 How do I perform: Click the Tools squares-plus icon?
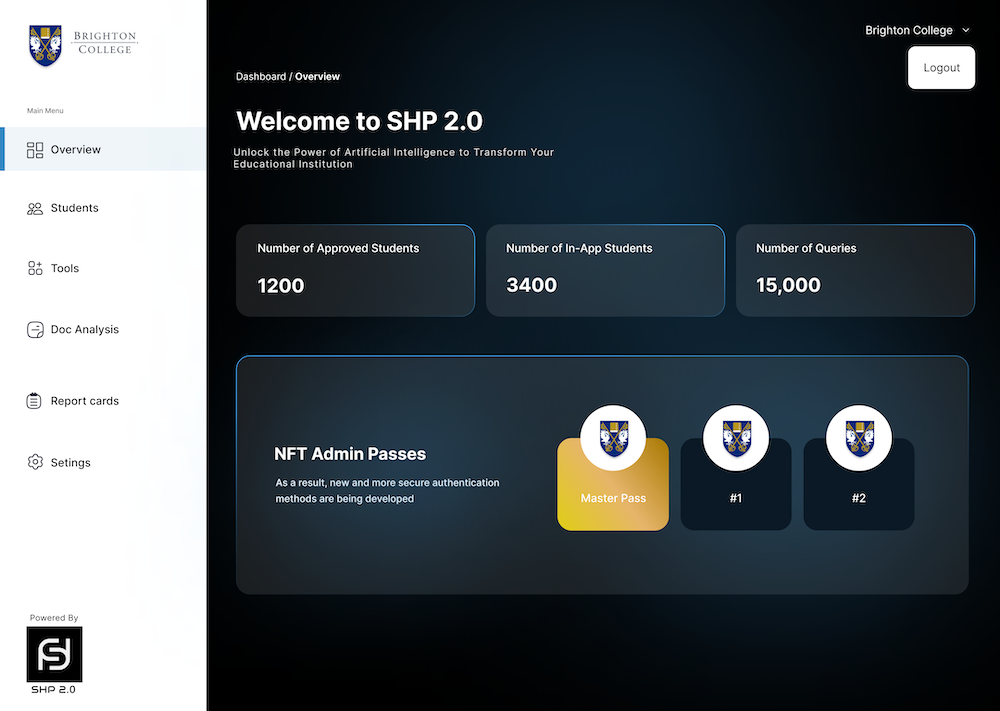[35, 268]
